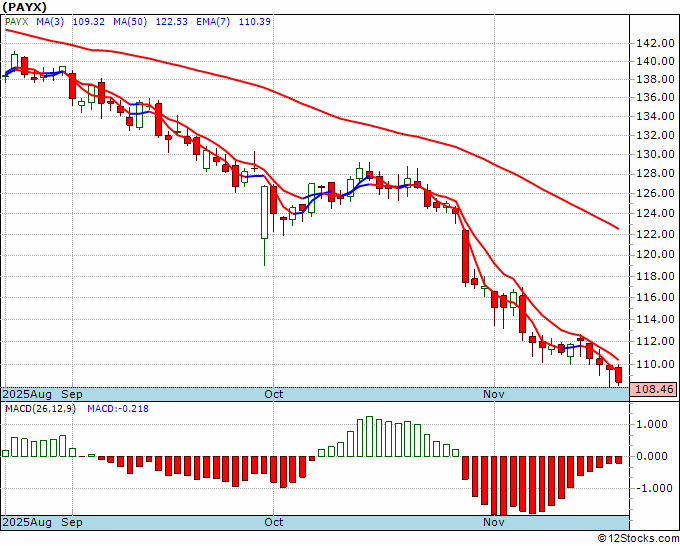Click the 109.32 MA(3) value

tap(88, 22)
